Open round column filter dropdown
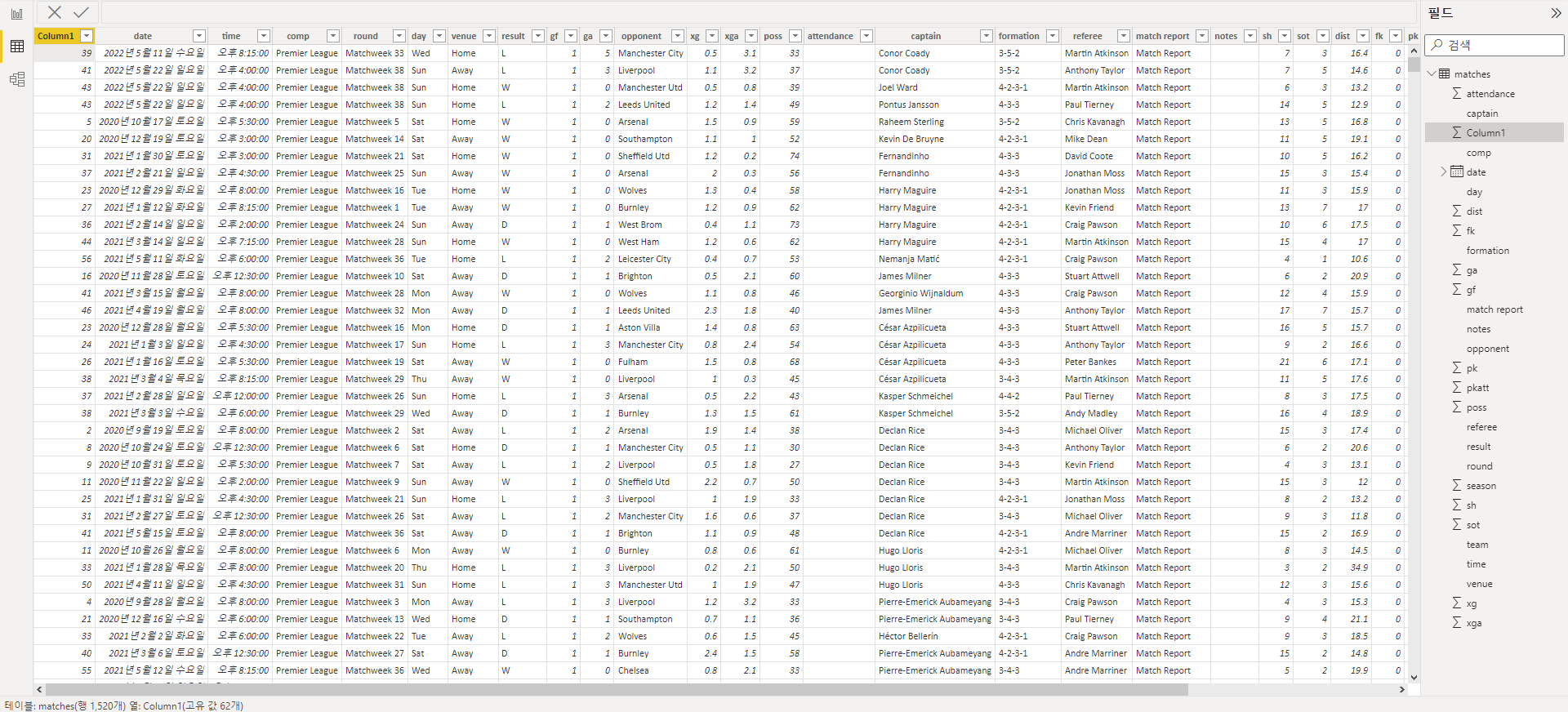 399,36
